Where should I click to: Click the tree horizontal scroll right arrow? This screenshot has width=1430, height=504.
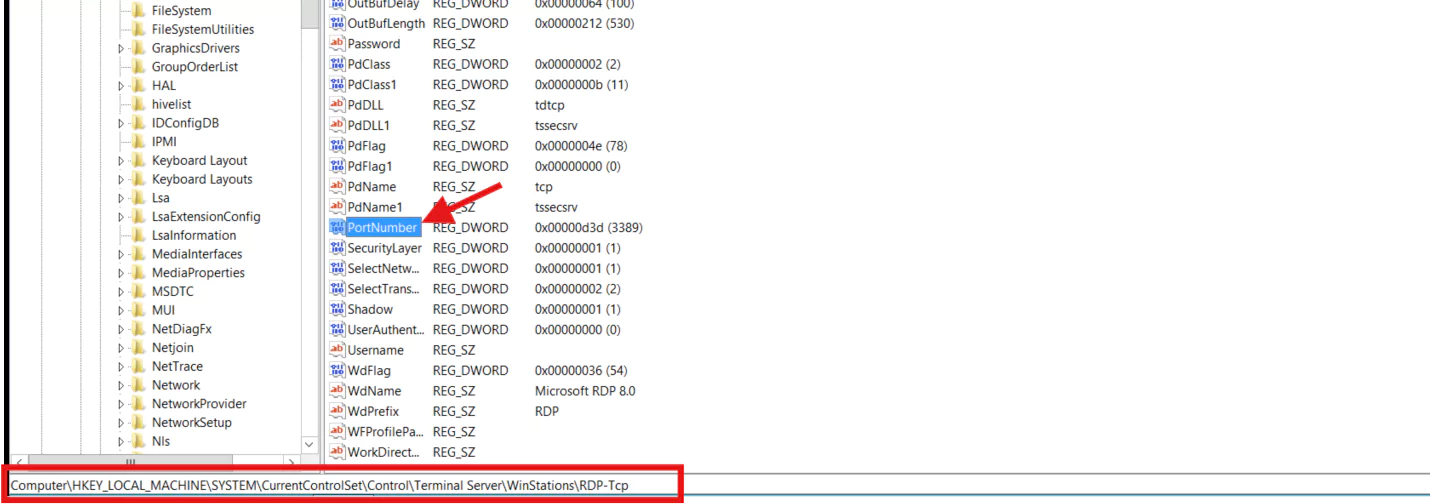click(x=292, y=461)
